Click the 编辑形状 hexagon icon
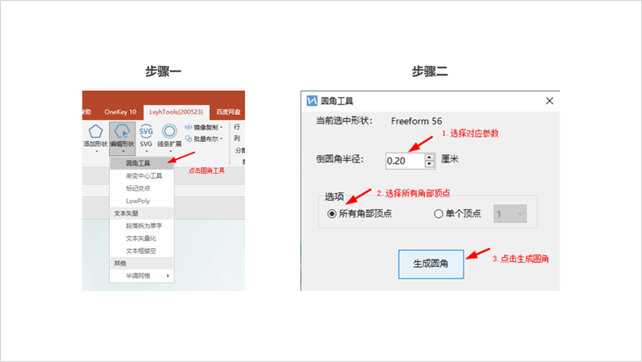Screen dimensions: 642x362 pos(122,131)
